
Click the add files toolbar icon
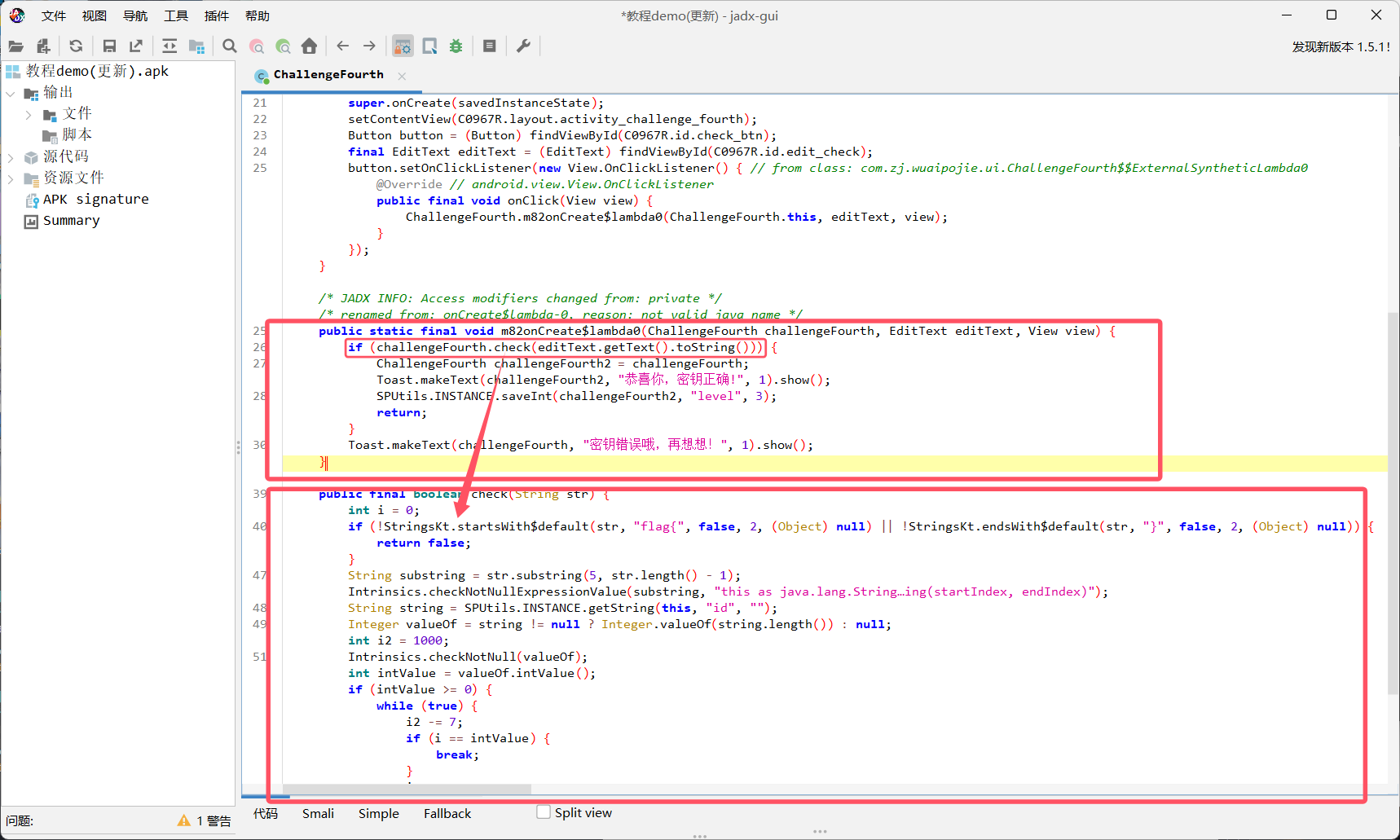43,46
